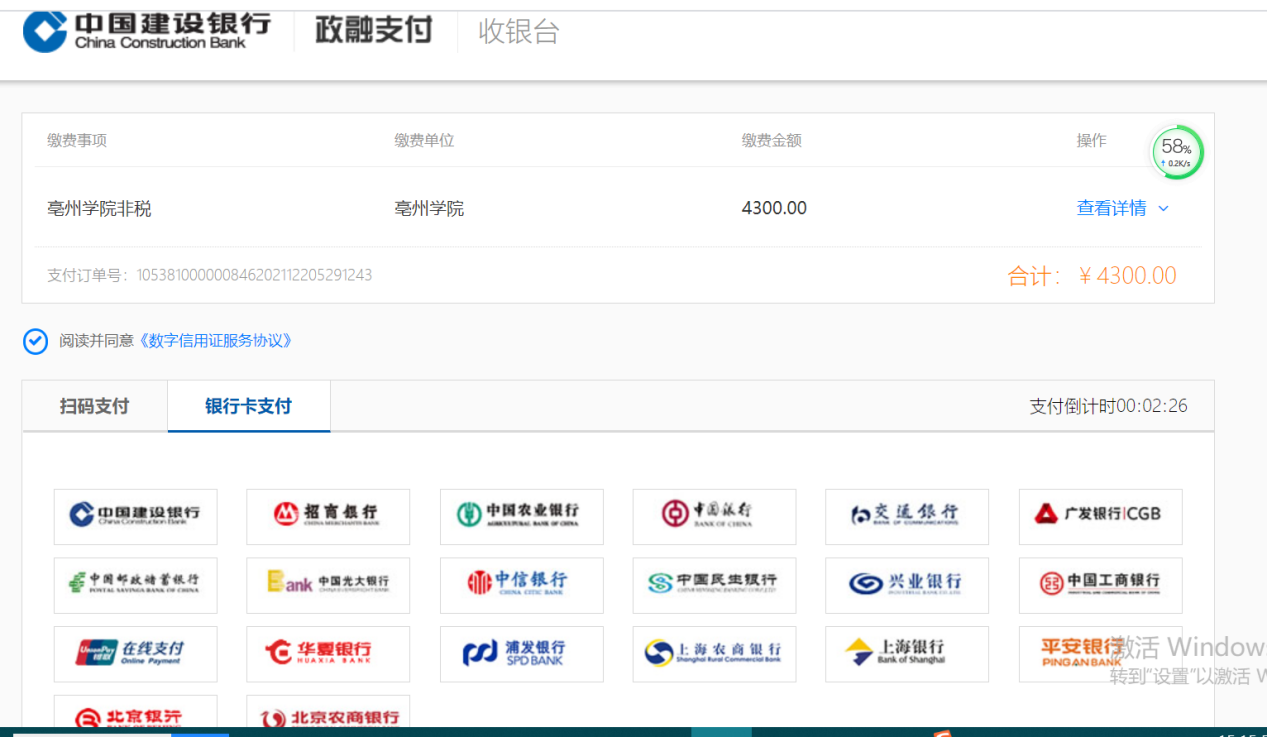Switch to 扫码支付 tab

(x=94, y=407)
